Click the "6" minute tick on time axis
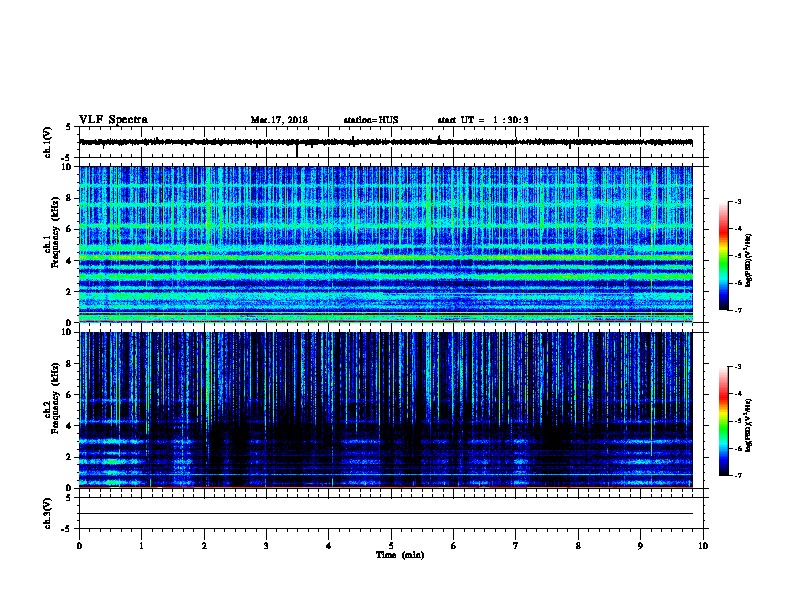 coord(453,546)
